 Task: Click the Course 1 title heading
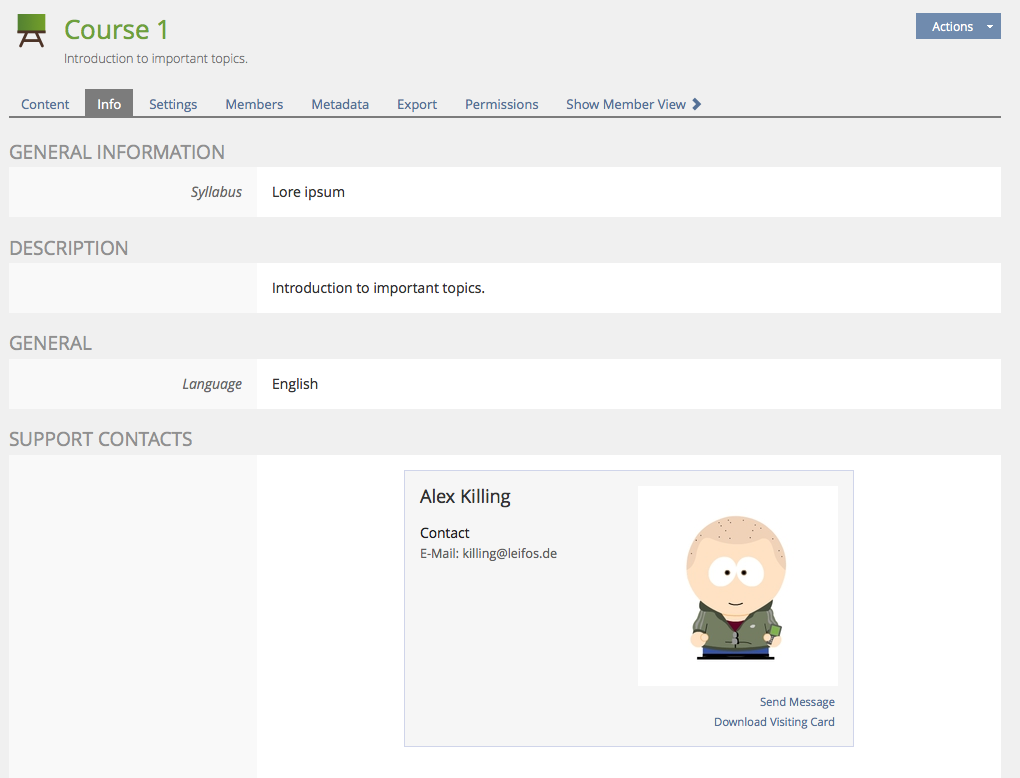tap(117, 30)
